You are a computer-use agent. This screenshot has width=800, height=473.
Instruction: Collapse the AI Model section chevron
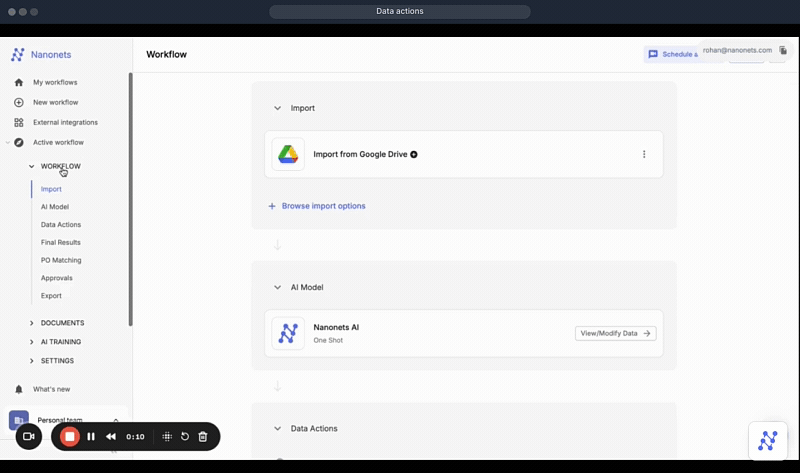(277, 287)
